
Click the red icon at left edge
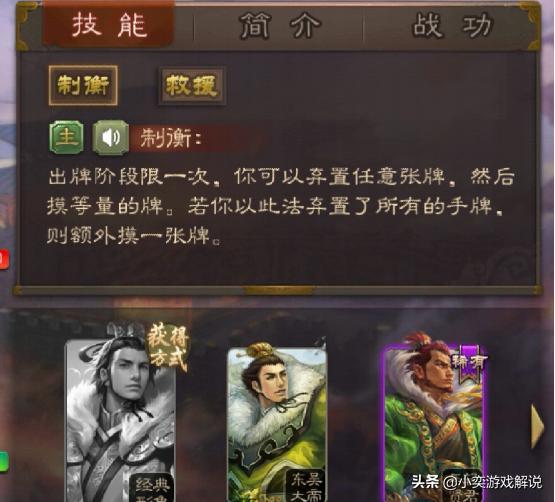4,260
